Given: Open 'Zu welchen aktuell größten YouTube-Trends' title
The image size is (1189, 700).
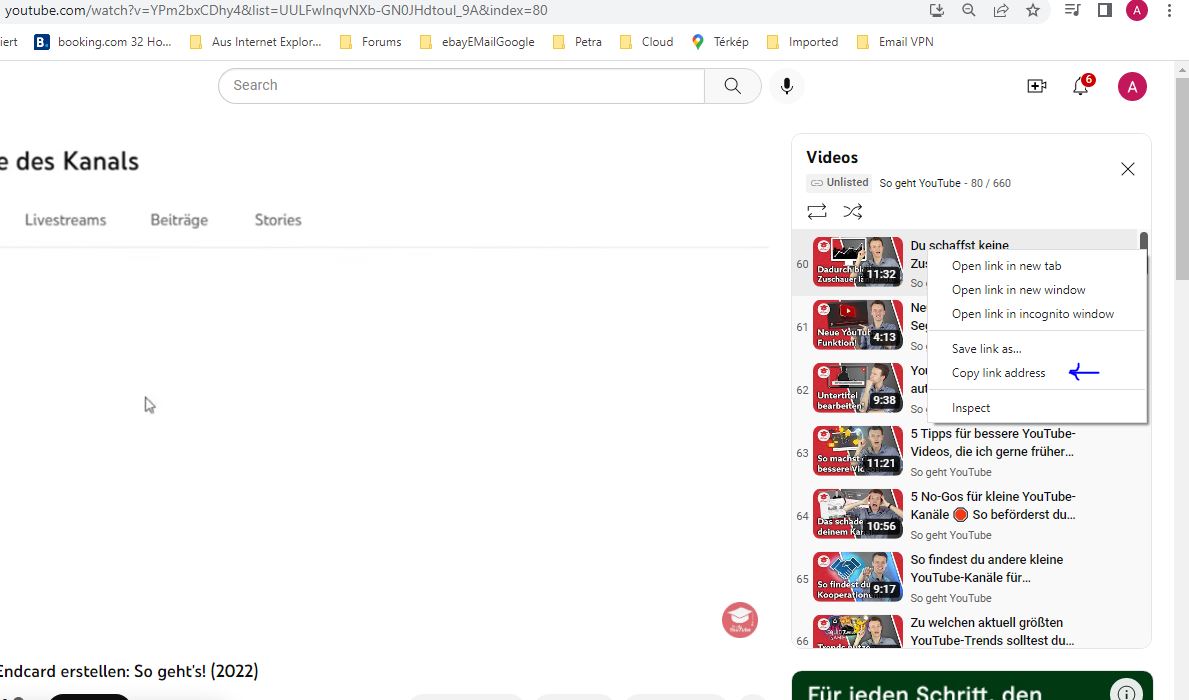Looking at the screenshot, I should pyautogui.click(x=992, y=631).
